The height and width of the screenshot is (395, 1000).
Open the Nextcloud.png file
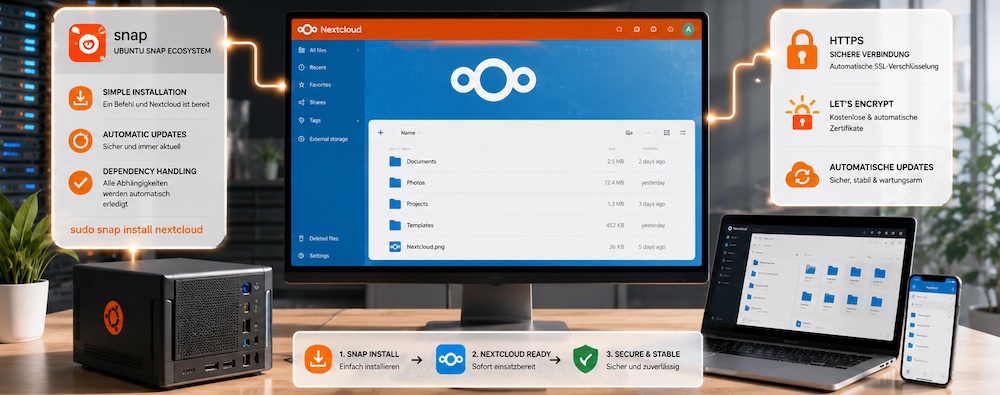point(425,246)
